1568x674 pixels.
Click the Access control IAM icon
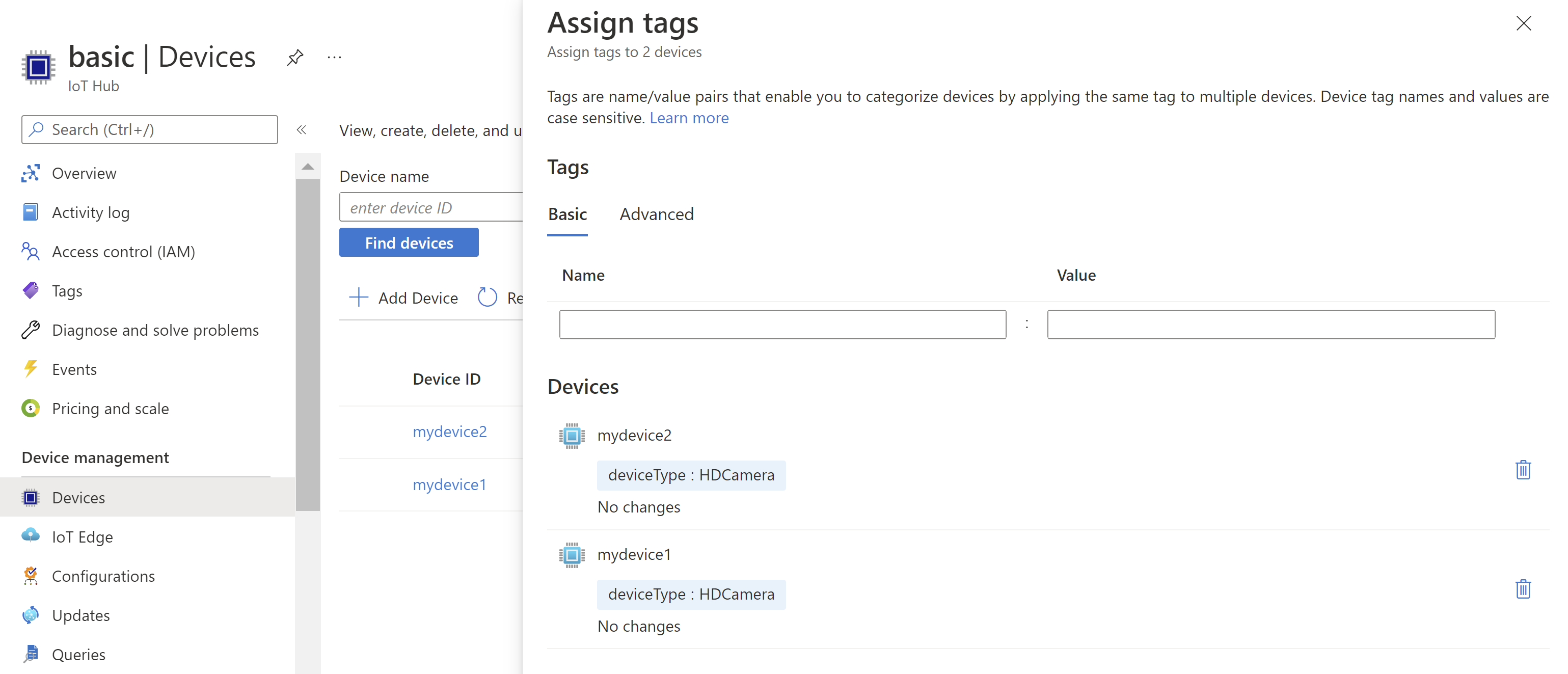point(29,251)
